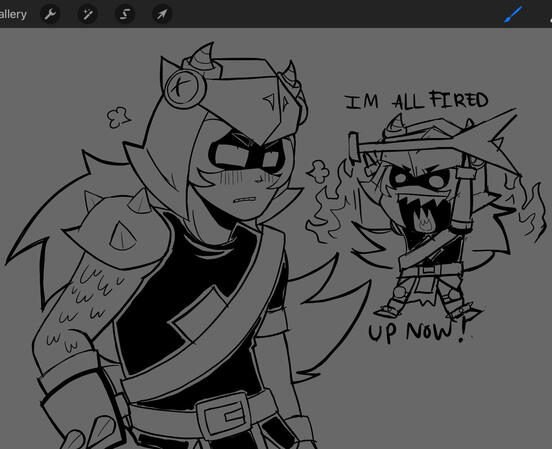
Task: Tap the top horn on the large character's helmet
Action: click(x=203, y=56)
